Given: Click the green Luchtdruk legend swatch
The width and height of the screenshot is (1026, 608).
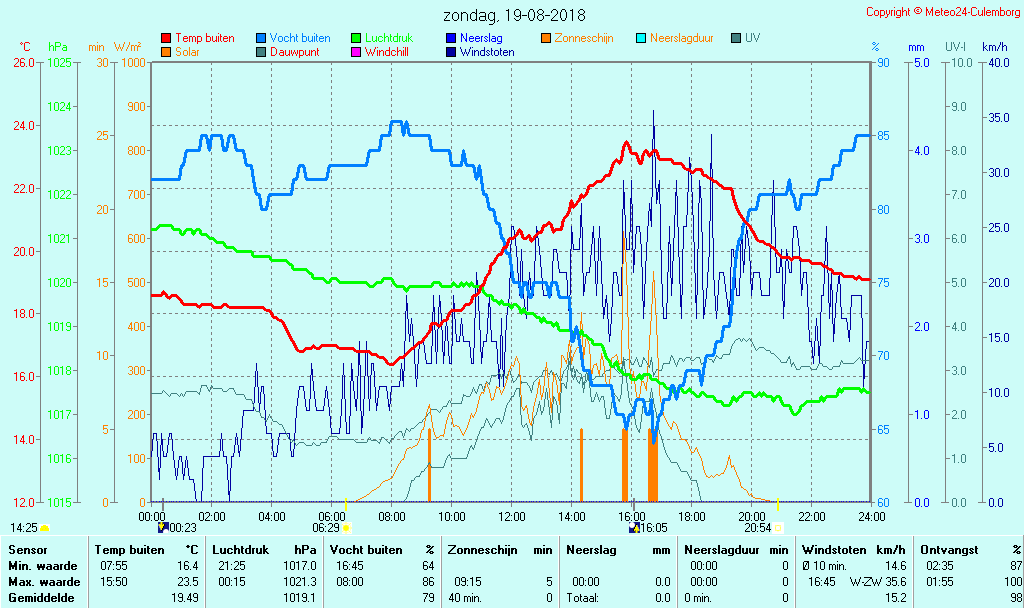Looking at the screenshot, I should 356,38.
